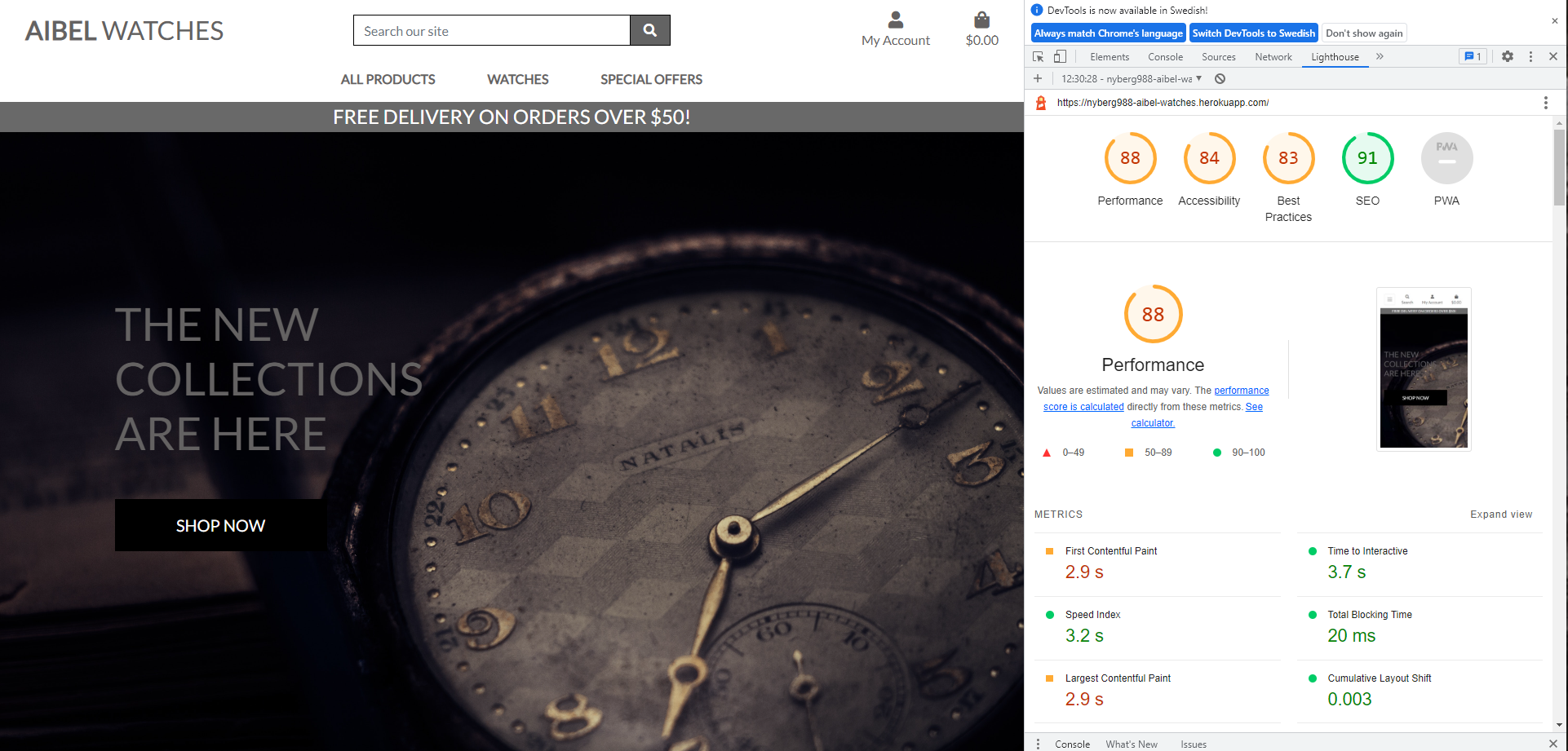Click the plus icon to run new audit
Image resolution: width=1568 pixels, height=751 pixels.
coord(1037,78)
